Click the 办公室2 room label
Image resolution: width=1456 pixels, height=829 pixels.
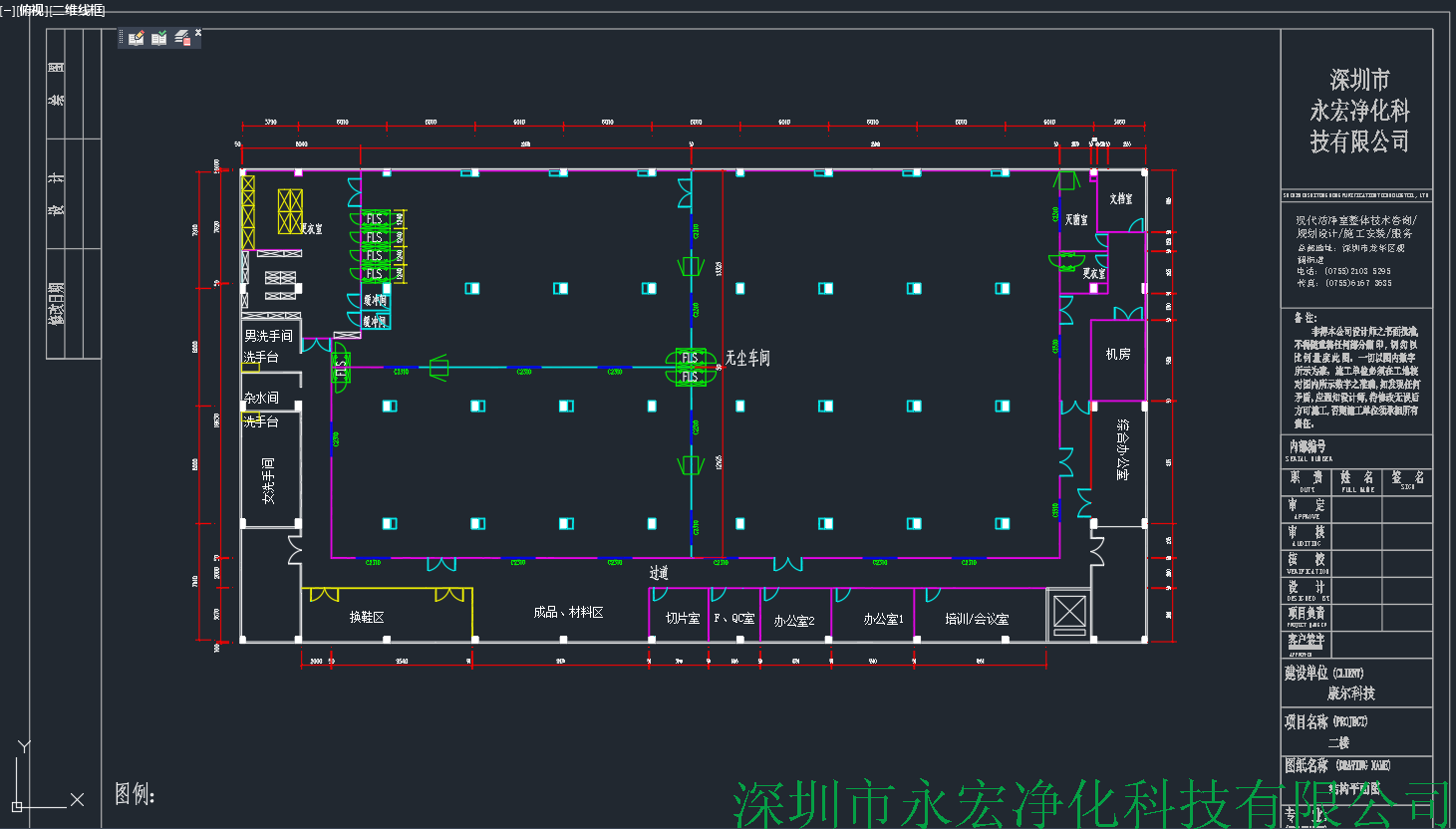[x=794, y=621]
